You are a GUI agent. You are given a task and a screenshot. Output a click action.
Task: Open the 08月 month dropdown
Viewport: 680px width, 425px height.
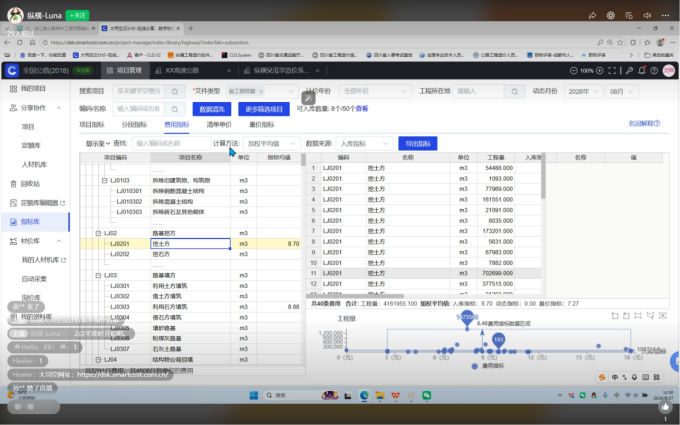[x=621, y=92]
